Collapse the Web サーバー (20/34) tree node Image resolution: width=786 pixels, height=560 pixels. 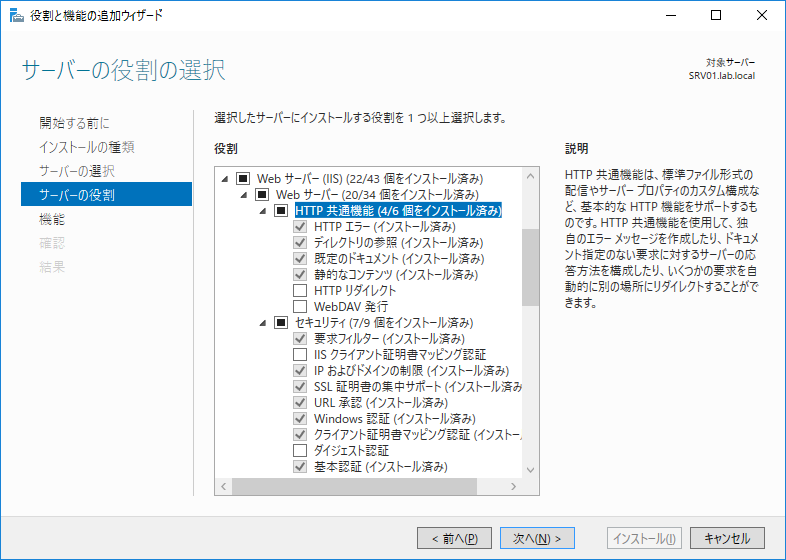tap(244, 195)
